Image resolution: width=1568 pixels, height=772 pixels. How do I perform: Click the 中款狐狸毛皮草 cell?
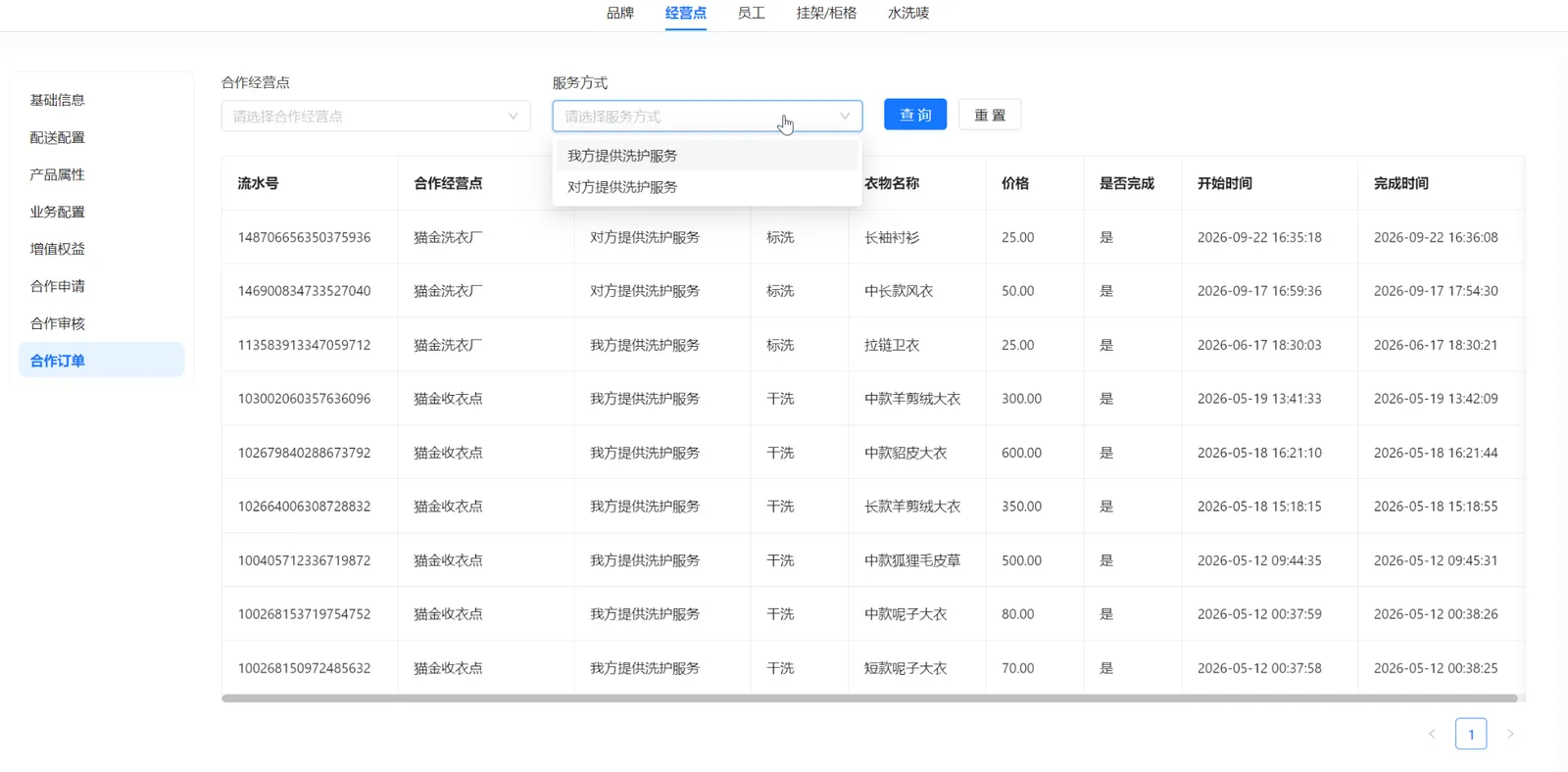pyautogui.click(x=917, y=560)
